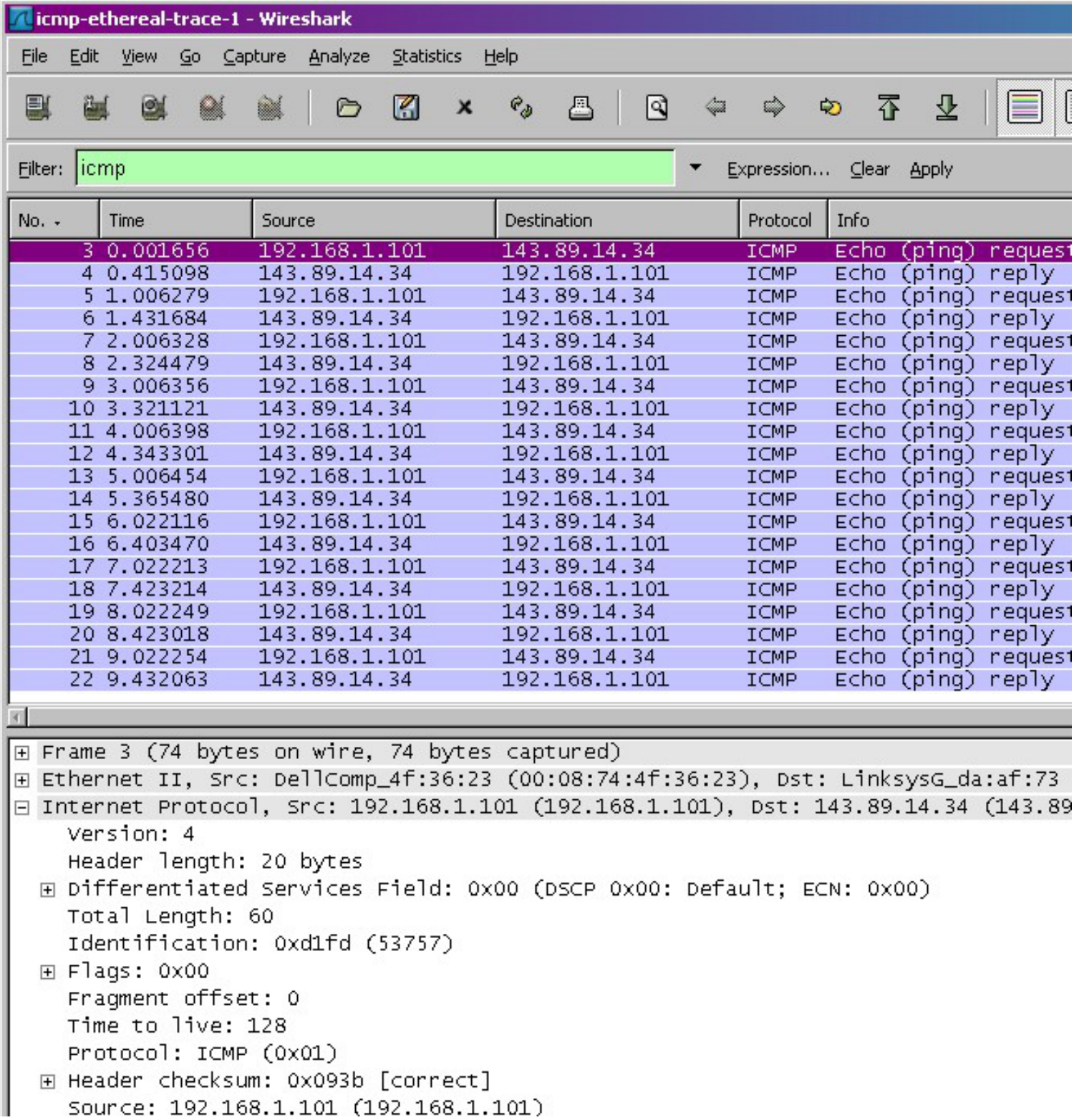
Task: Sort by Source column header
Action: pyautogui.click(x=374, y=221)
